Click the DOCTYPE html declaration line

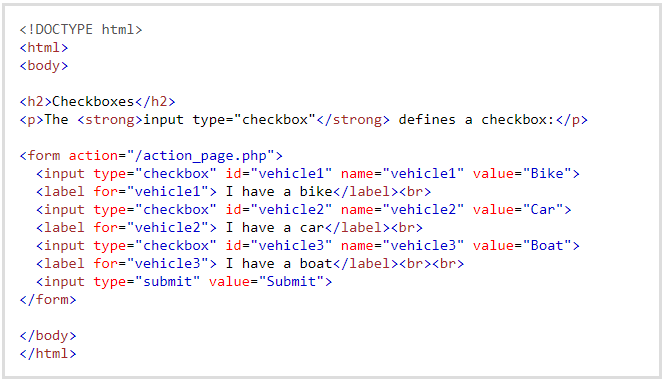[81, 29]
